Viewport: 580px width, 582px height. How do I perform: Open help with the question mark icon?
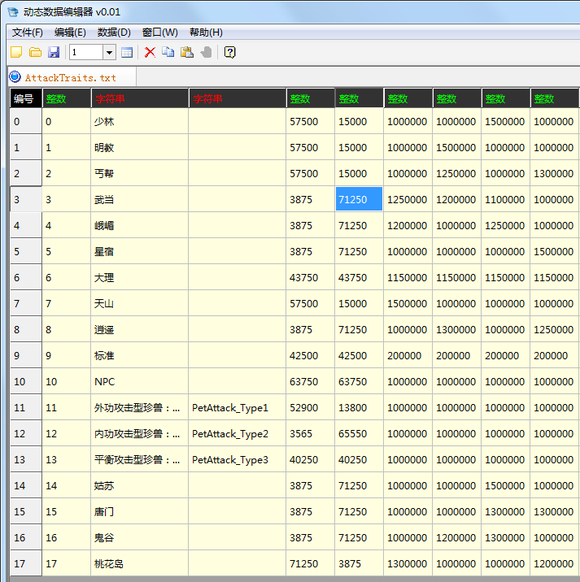point(230,52)
